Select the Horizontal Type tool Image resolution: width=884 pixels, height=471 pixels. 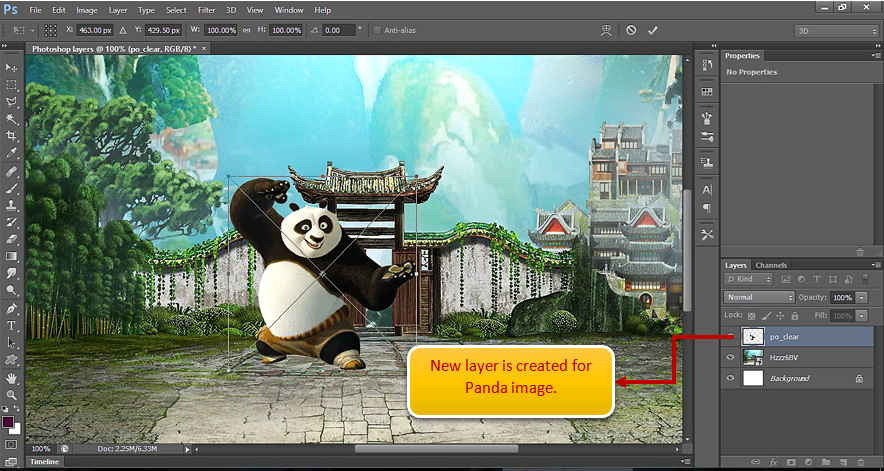click(x=11, y=325)
